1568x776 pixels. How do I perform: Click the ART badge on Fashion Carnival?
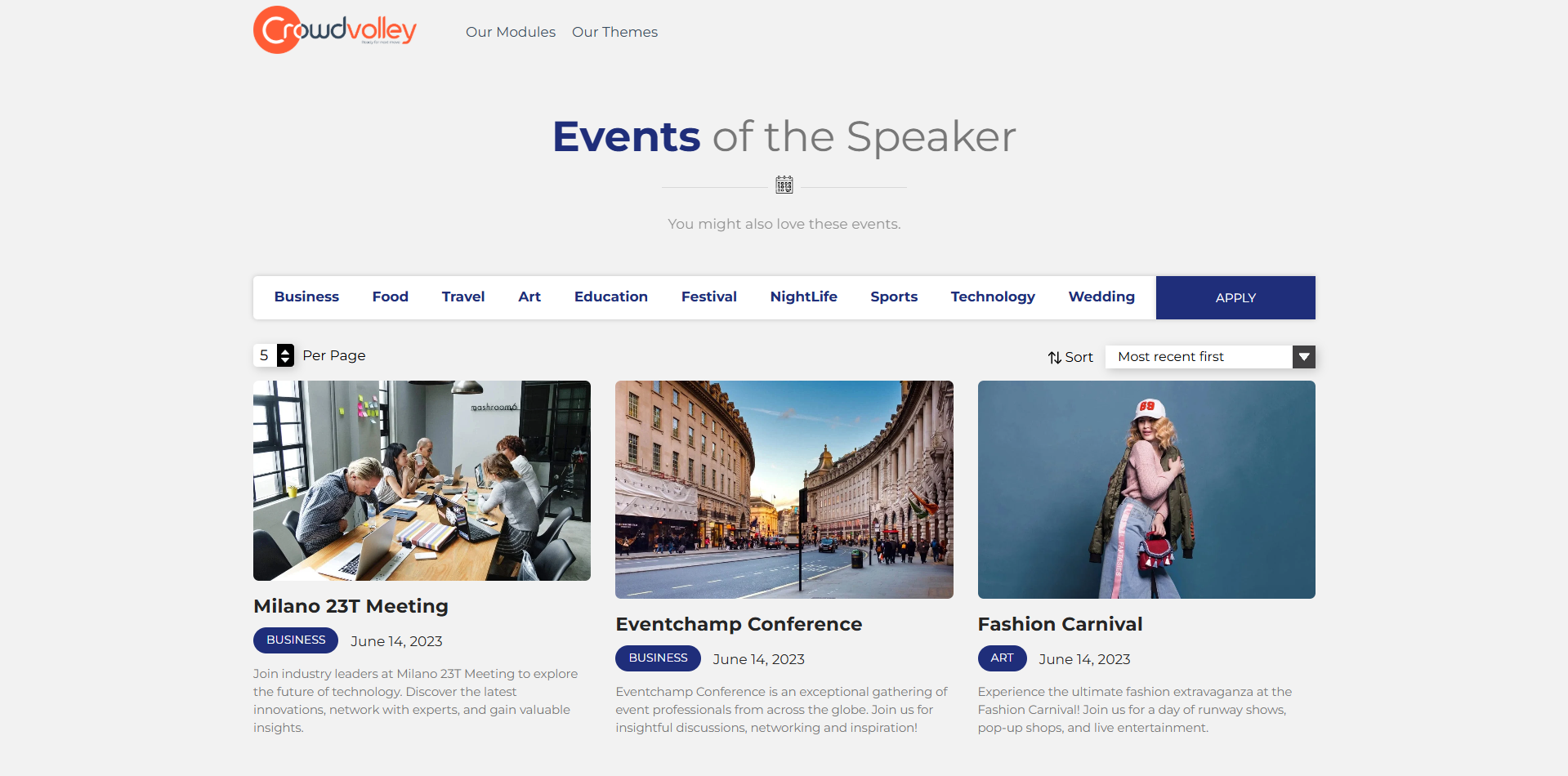pos(1002,658)
